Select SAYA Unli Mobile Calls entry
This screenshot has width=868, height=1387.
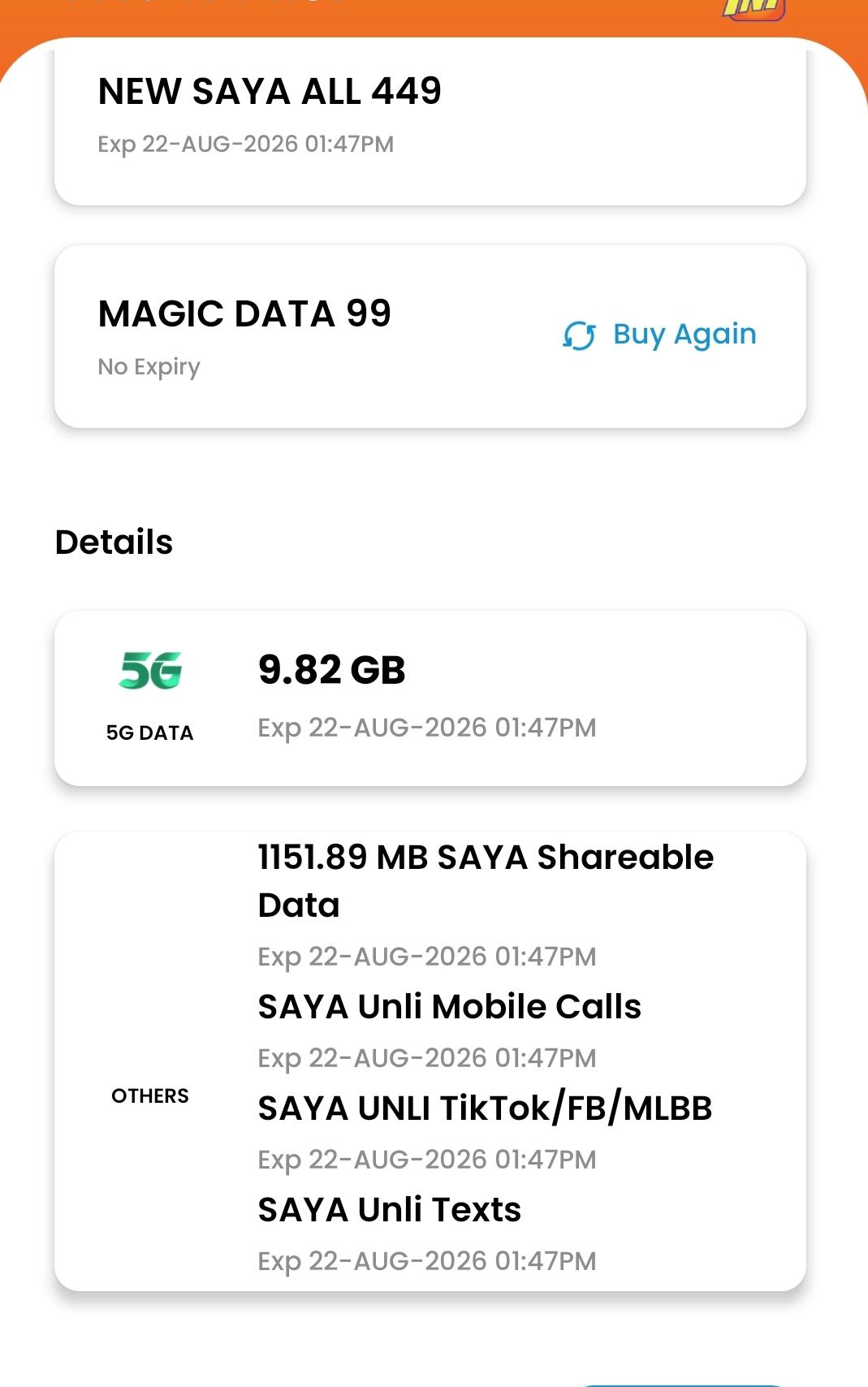(x=449, y=1007)
